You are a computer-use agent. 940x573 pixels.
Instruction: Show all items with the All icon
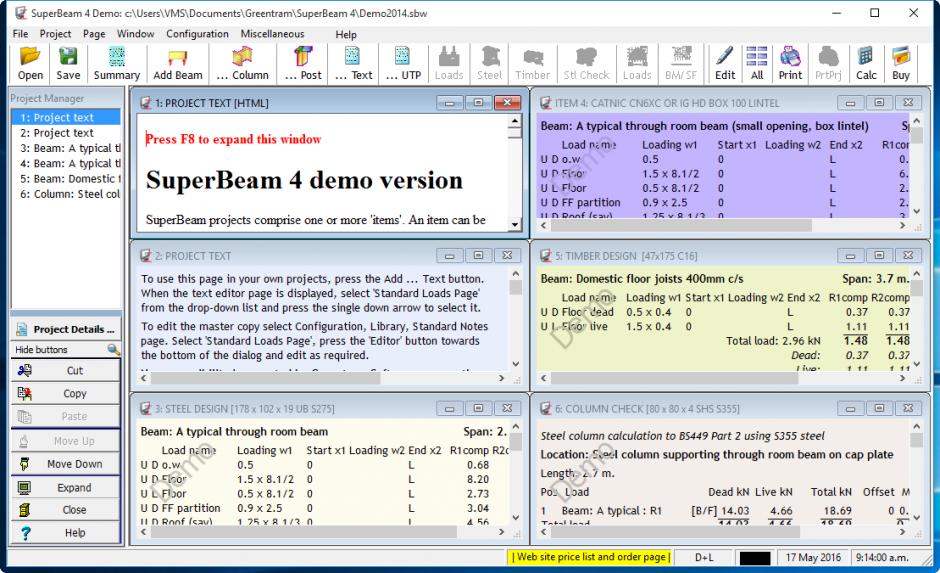757,64
